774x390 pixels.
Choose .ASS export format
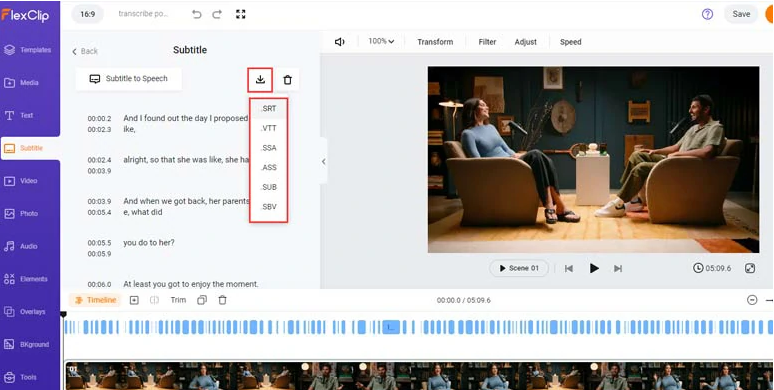pyautogui.click(x=269, y=168)
